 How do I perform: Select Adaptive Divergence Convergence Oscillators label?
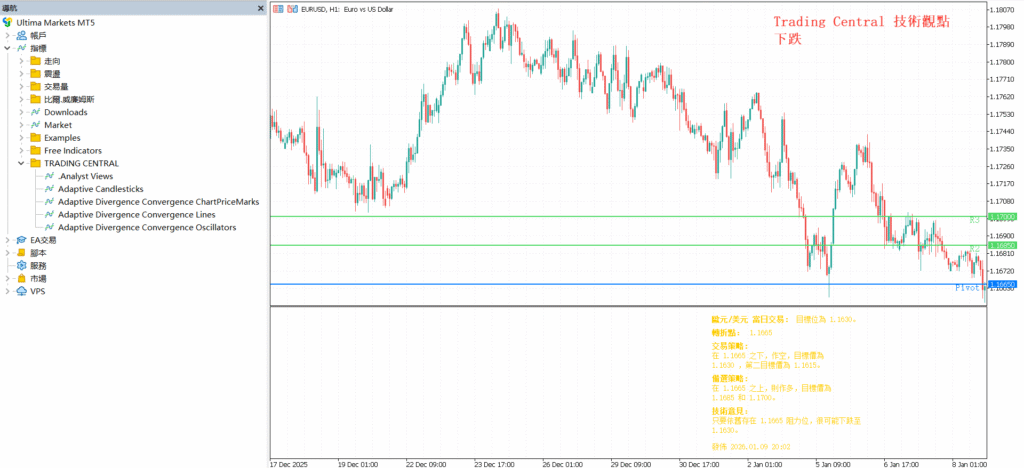coord(147,227)
